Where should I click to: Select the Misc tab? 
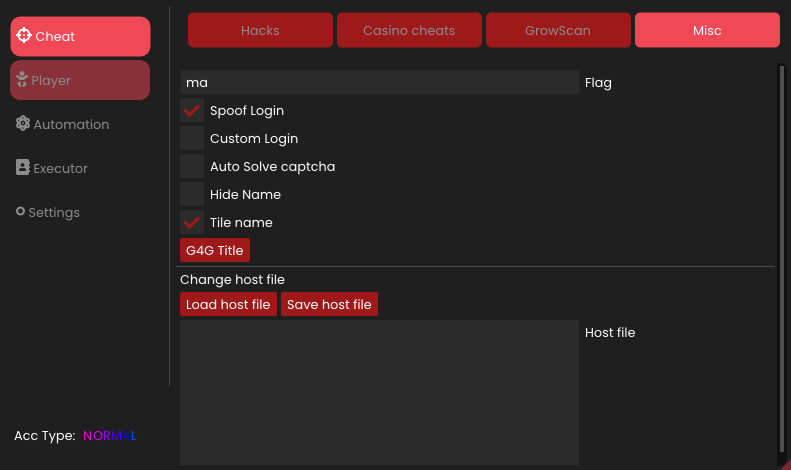click(x=707, y=30)
